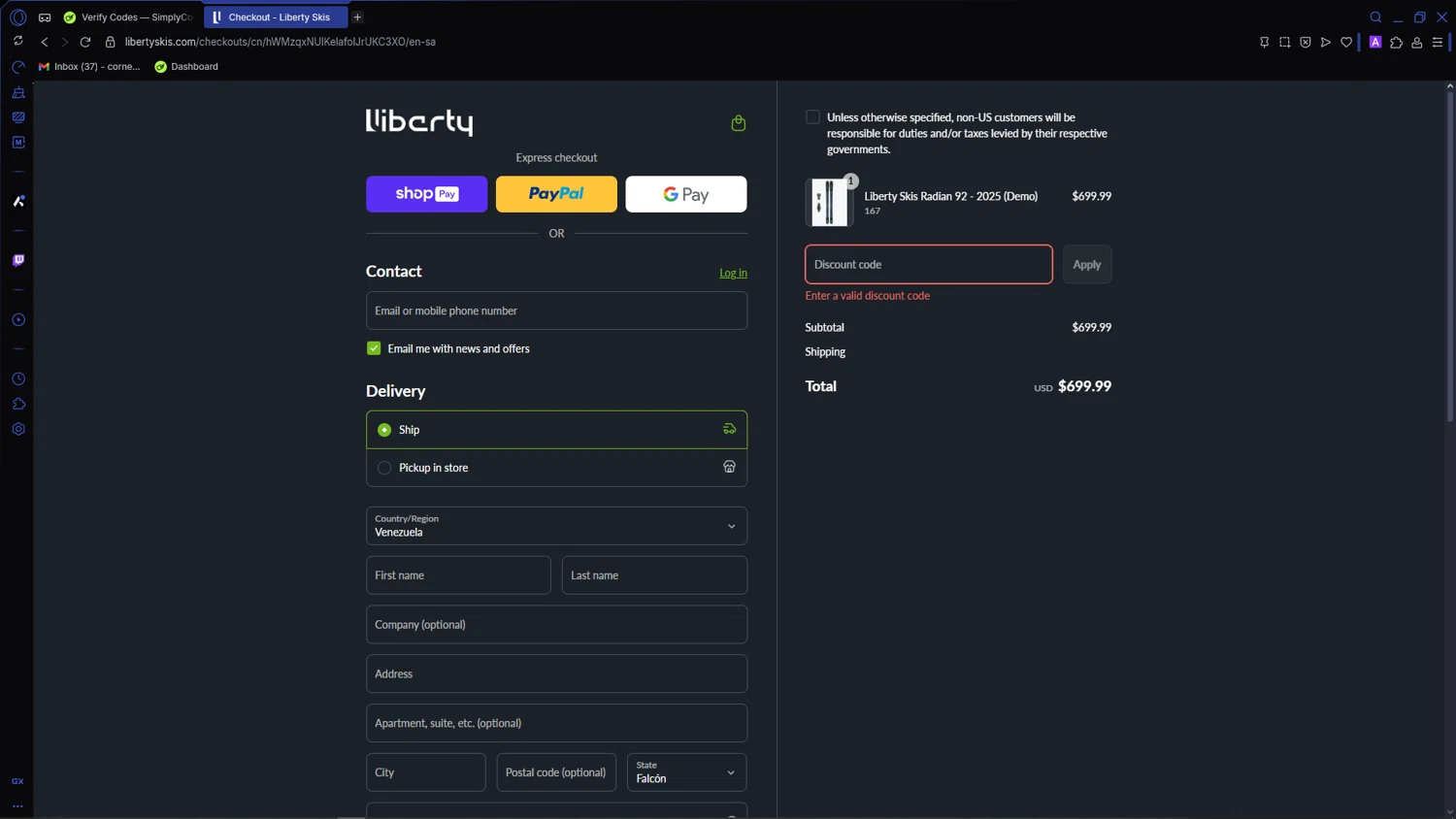Go forward to next page
Image resolution: width=1456 pixels, height=819 pixels.
[x=65, y=42]
